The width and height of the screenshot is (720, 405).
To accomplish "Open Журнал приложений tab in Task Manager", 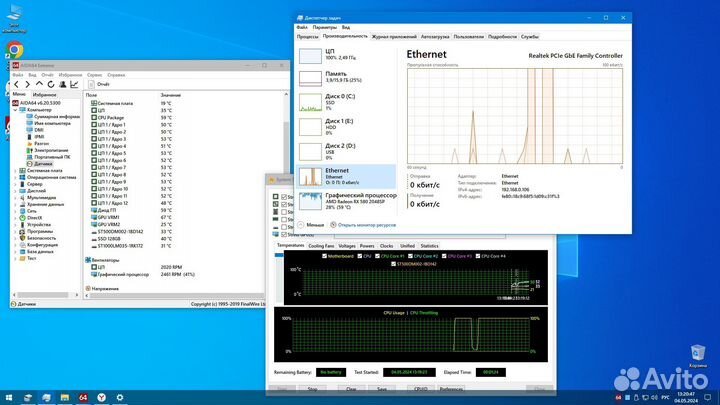I will tap(394, 37).
